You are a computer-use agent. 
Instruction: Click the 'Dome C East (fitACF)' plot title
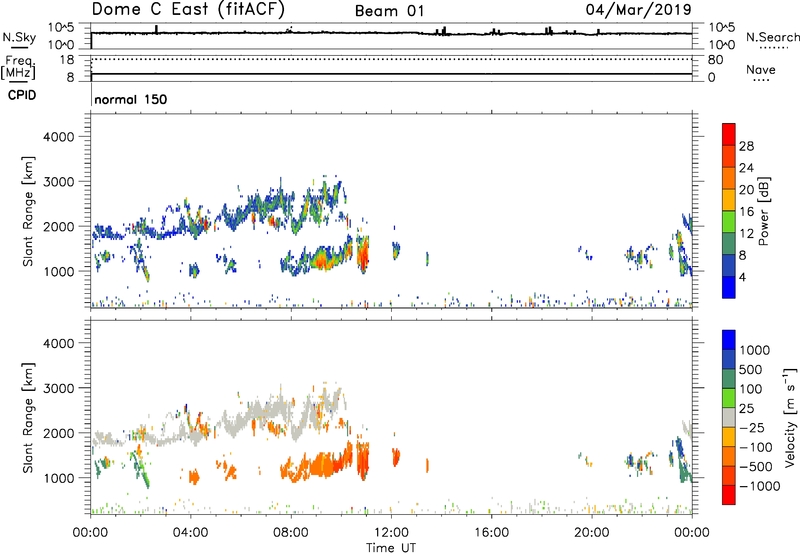188,9
